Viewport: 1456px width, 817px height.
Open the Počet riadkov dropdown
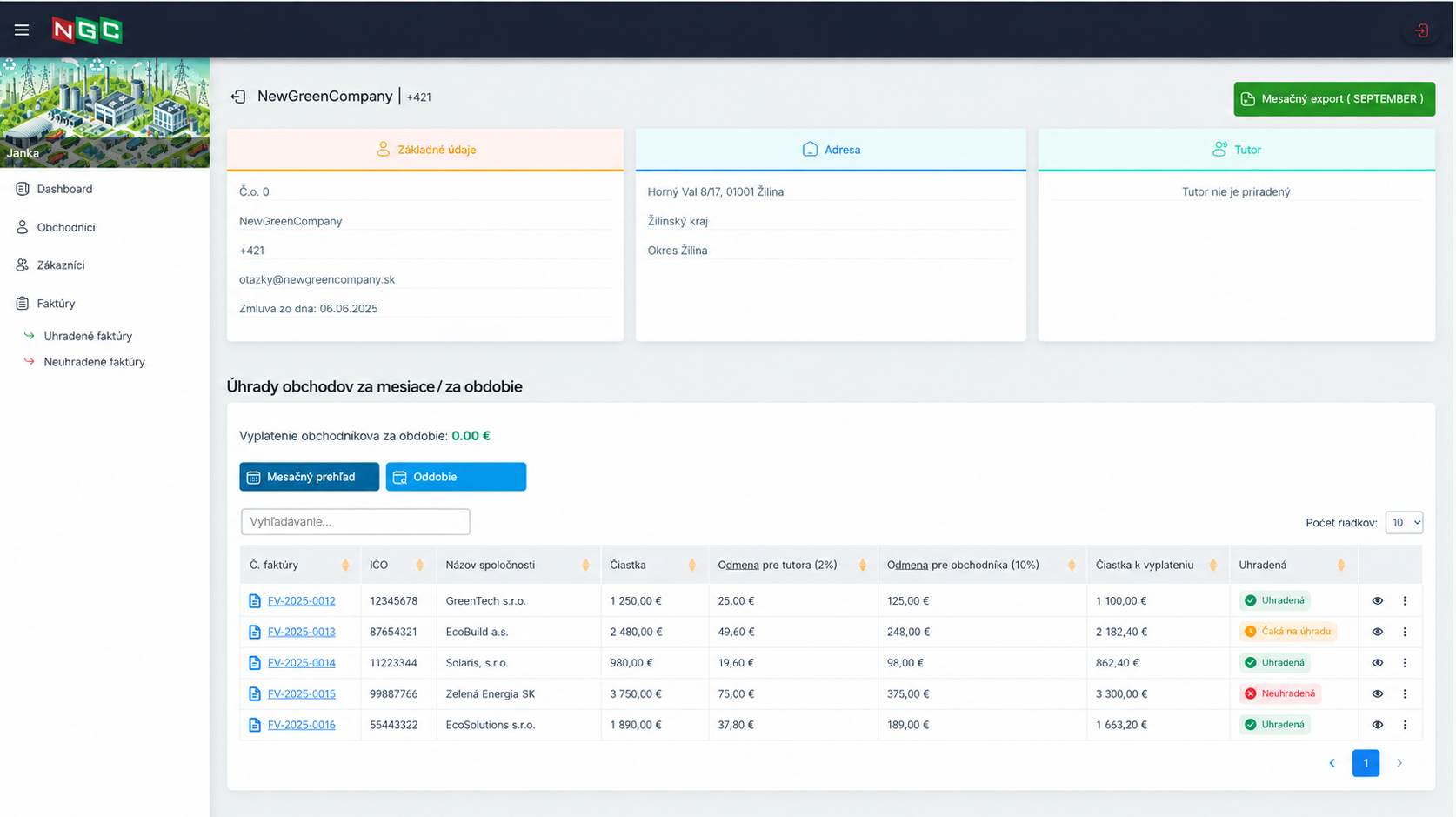tap(1404, 523)
